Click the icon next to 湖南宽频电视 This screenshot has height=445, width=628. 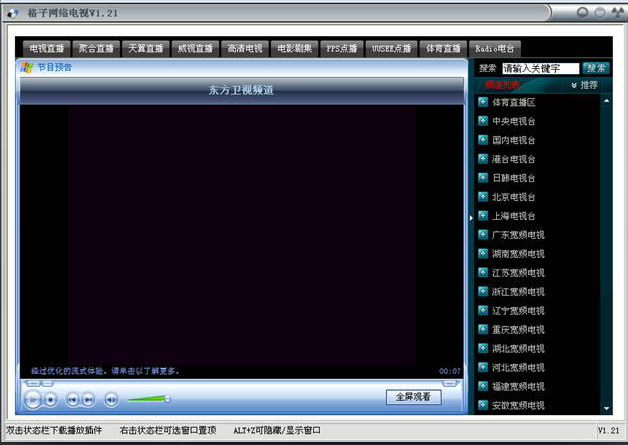pyautogui.click(x=483, y=254)
